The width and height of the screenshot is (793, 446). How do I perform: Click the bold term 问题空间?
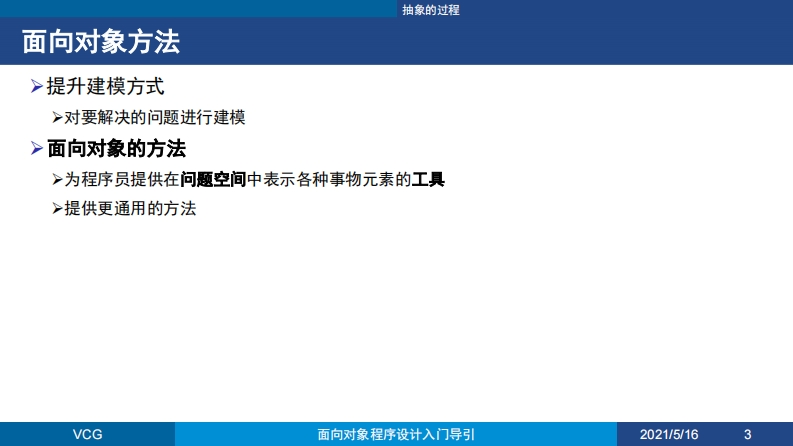click(x=213, y=180)
